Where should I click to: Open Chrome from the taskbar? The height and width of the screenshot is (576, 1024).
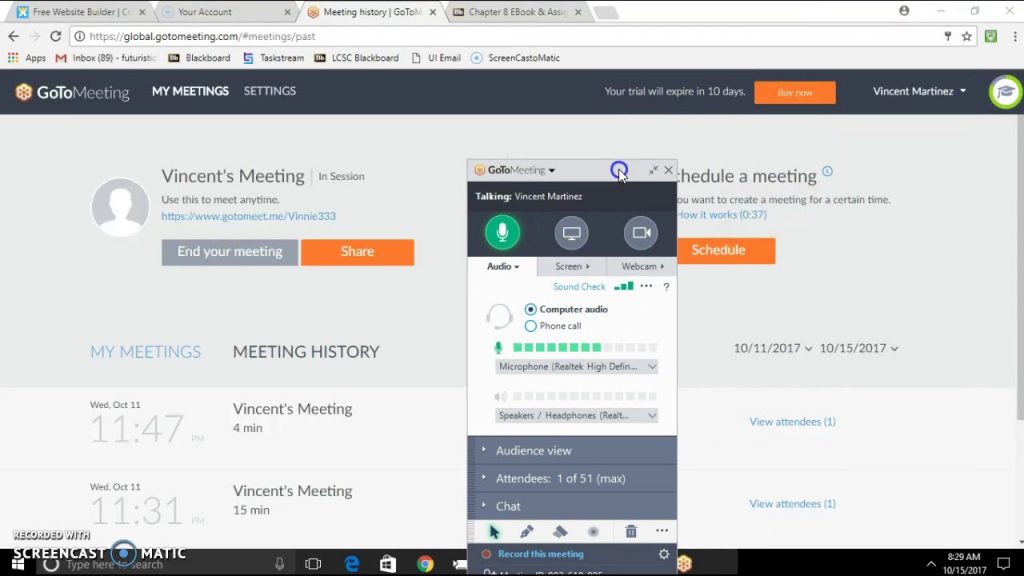425,564
